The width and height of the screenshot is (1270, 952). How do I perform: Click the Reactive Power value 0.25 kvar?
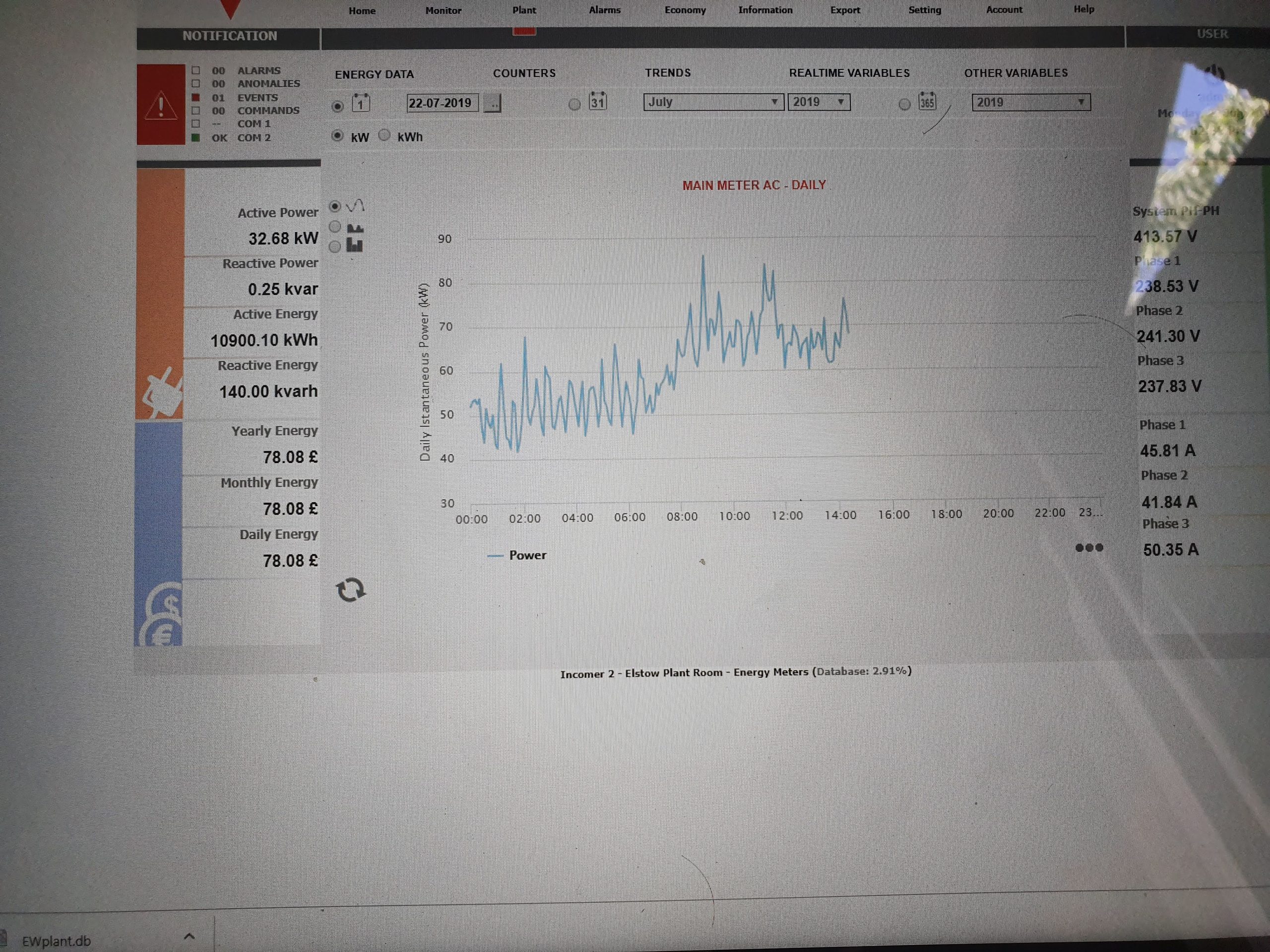[x=282, y=289]
